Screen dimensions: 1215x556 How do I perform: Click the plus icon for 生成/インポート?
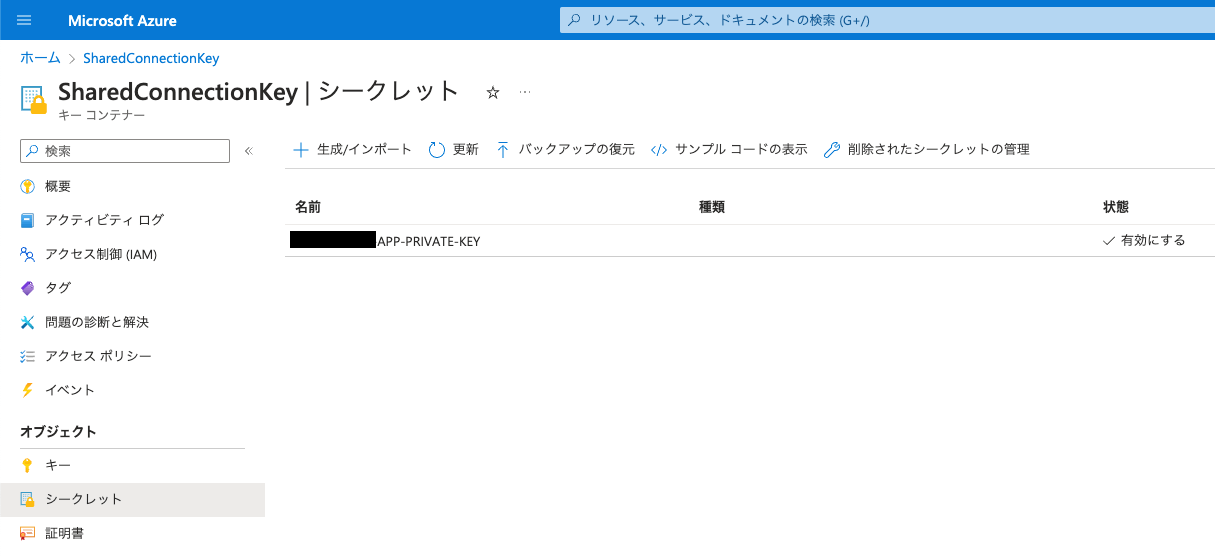tap(300, 150)
